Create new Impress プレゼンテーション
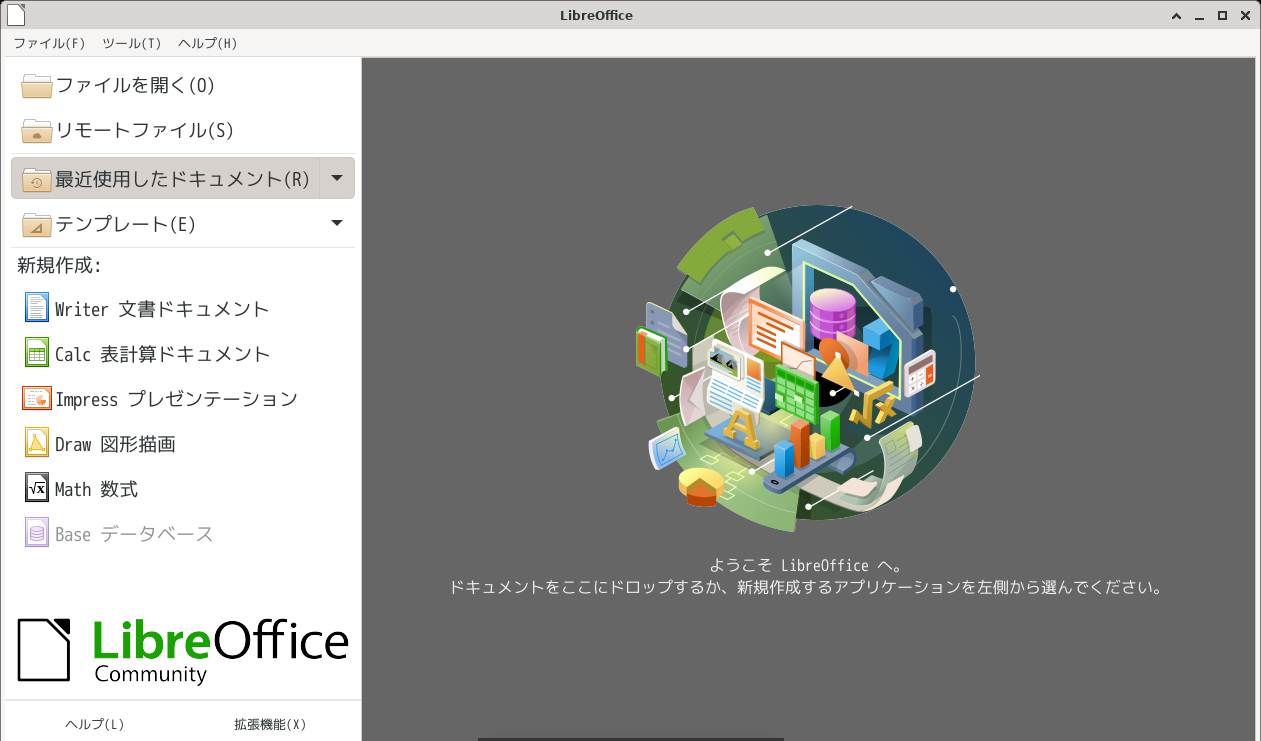Viewport: 1261px width, 741px height. click(x=183, y=398)
